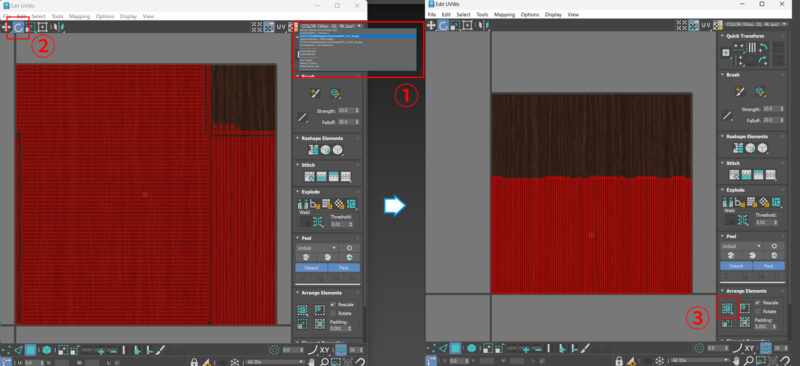Click XY falloff space button in right window
The width and height of the screenshot is (800, 366).
(x=749, y=348)
